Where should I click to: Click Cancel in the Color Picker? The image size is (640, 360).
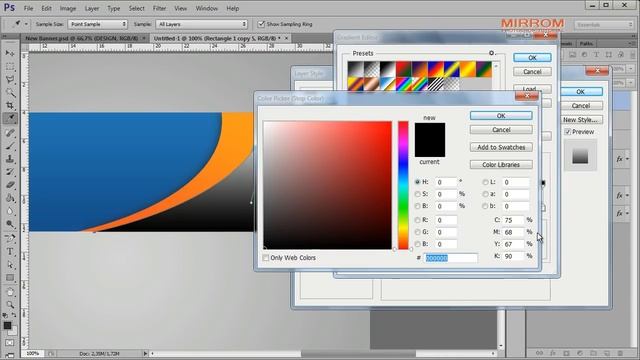501,130
